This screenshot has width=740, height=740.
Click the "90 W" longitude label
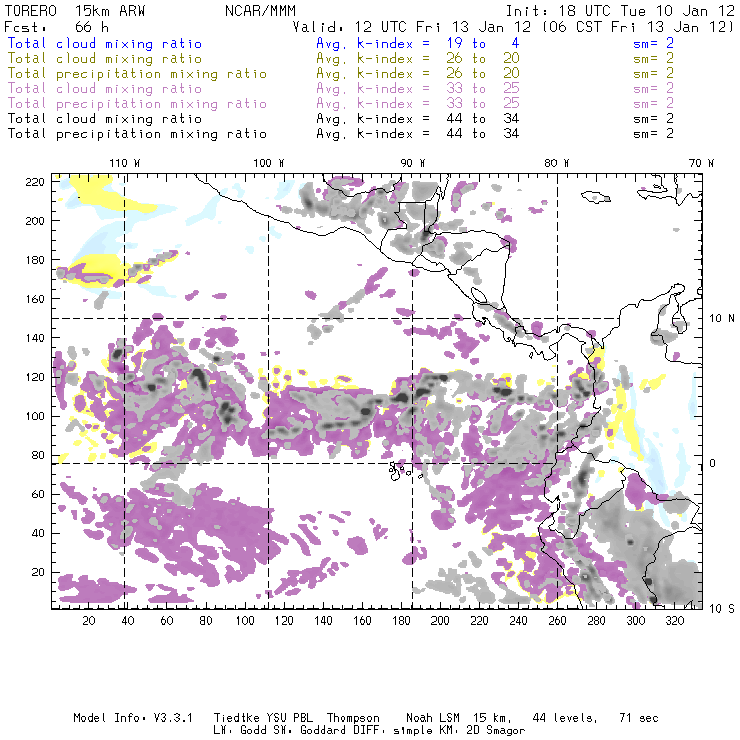click(x=412, y=163)
